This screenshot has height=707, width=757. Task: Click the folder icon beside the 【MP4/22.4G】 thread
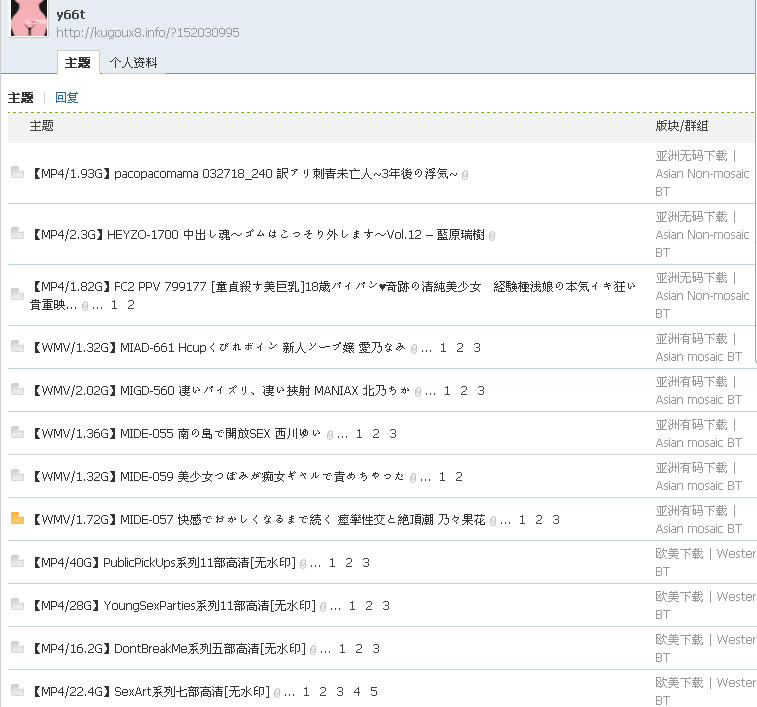coord(17,690)
